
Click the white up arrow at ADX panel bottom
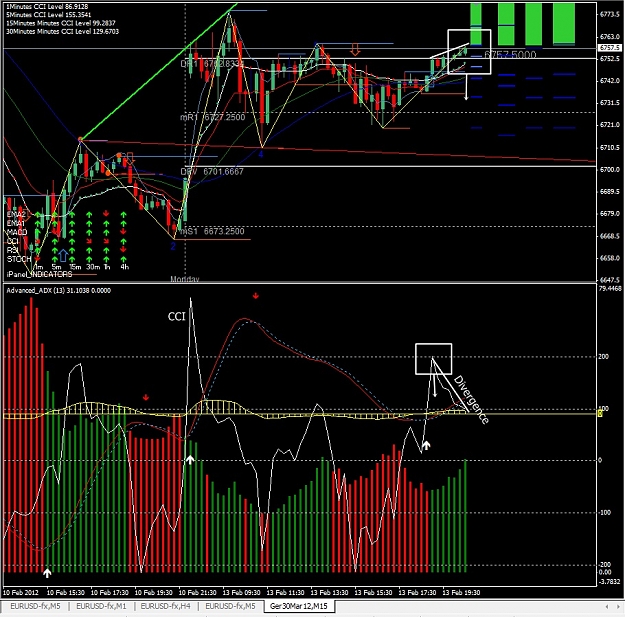pyautogui.click(x=47, y=573)
